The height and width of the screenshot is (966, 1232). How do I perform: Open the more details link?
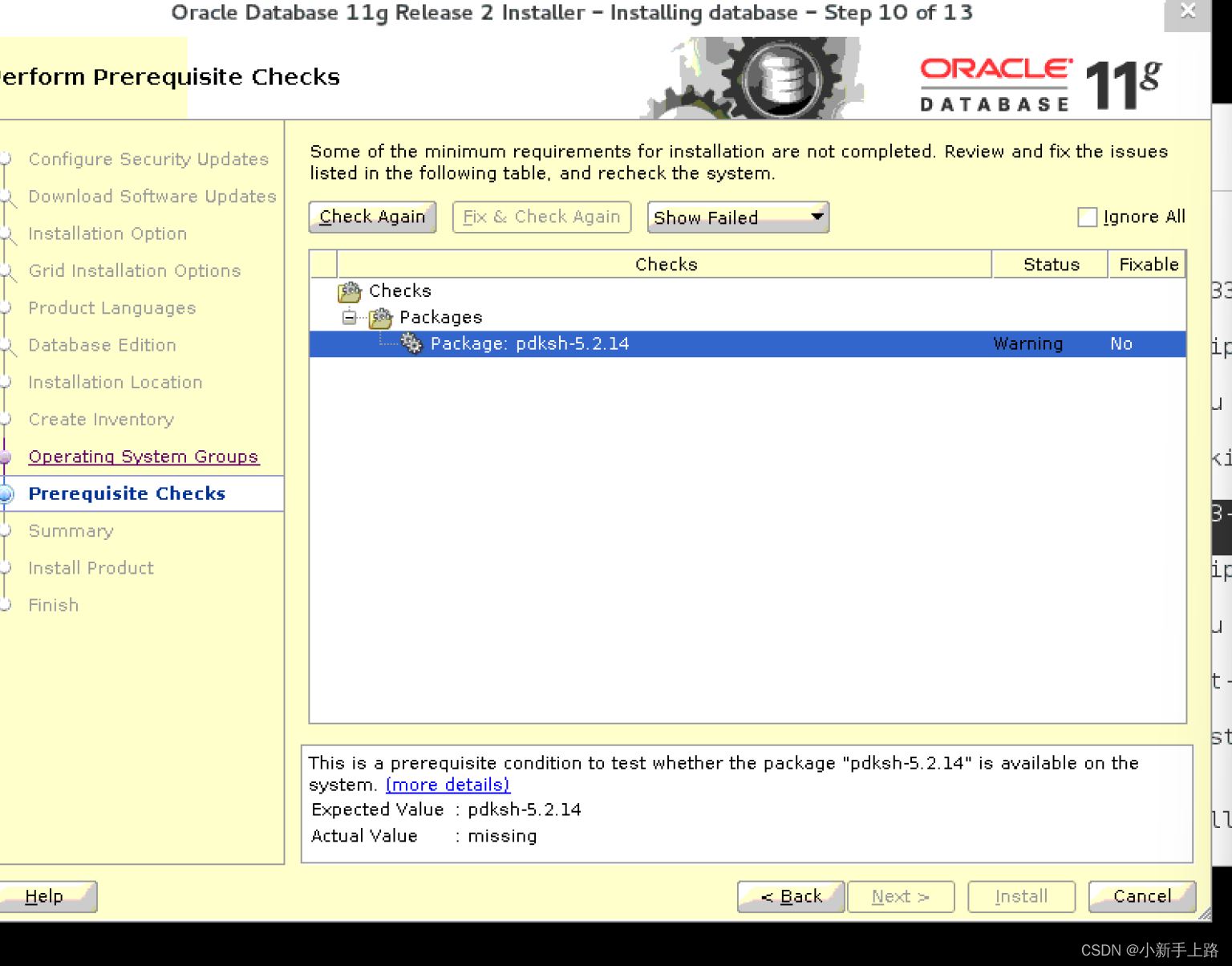(448, 785)
